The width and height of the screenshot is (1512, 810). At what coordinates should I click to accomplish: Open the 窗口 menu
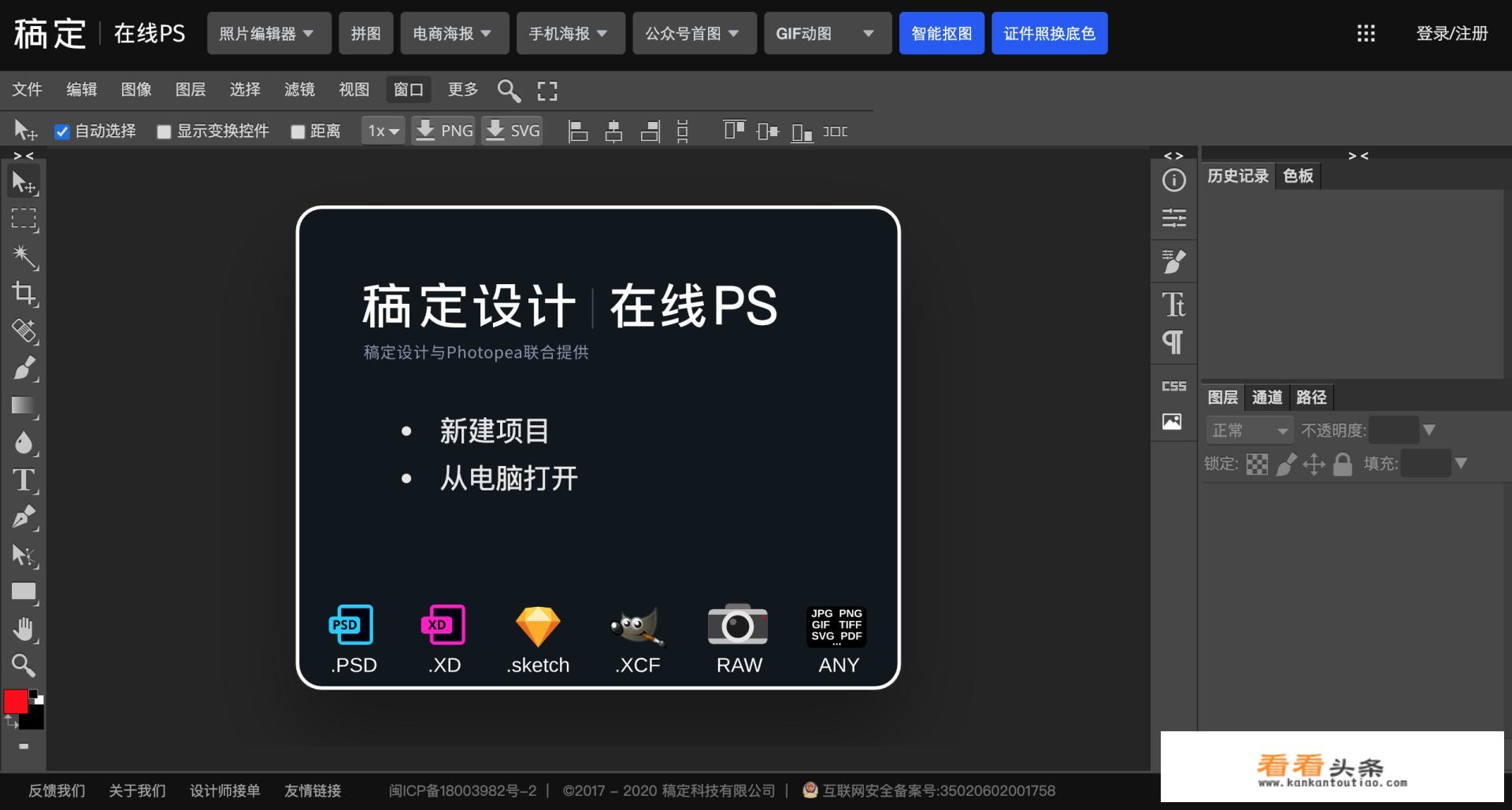coord(408,90)
